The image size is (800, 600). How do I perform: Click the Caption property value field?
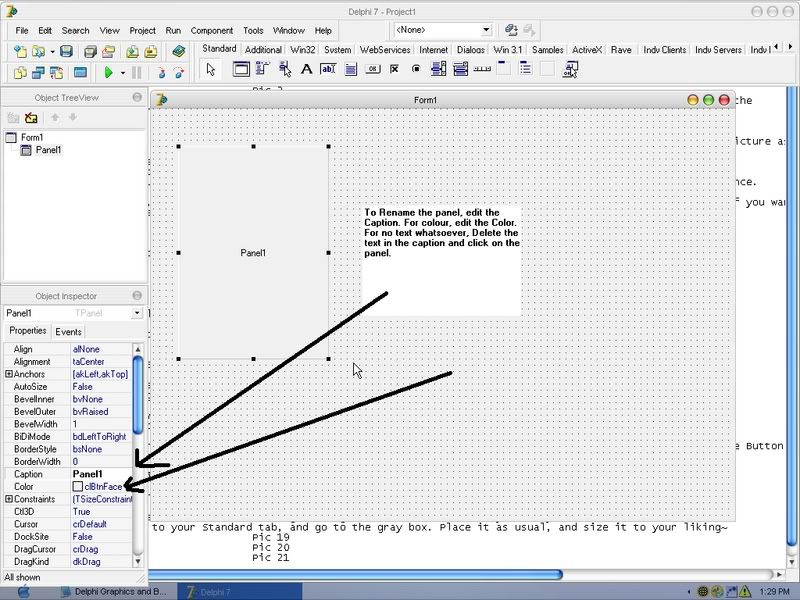(100, 474)
